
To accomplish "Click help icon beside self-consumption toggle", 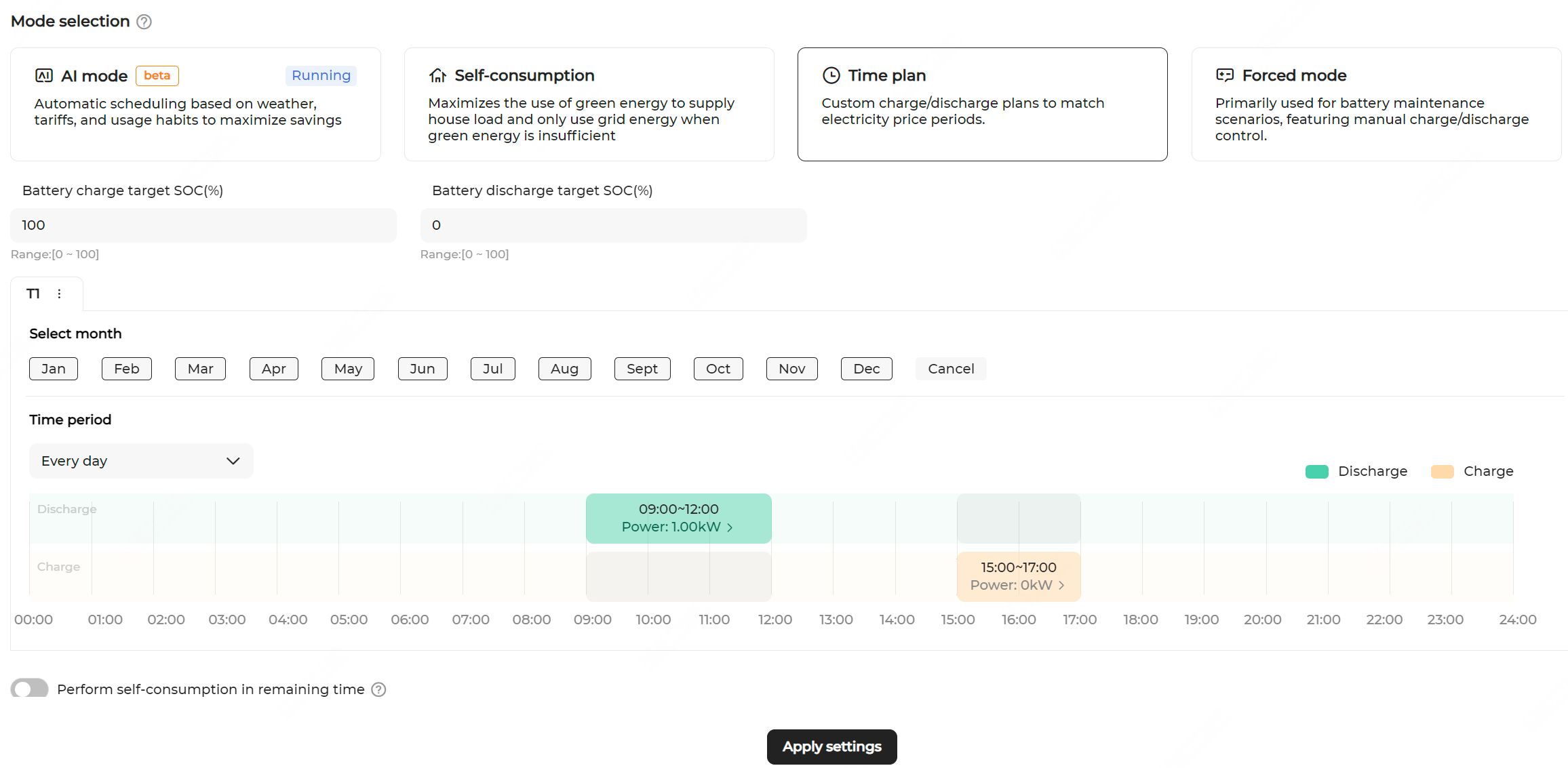I will [x=379, y=689].
